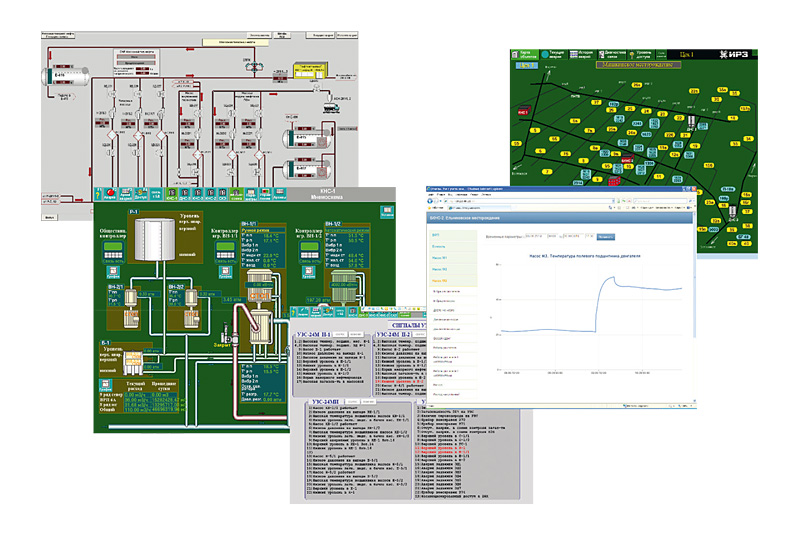Click yellow building icon in grey schematic
This screenshot has width=800, height=536.
[x=310, y=71]
